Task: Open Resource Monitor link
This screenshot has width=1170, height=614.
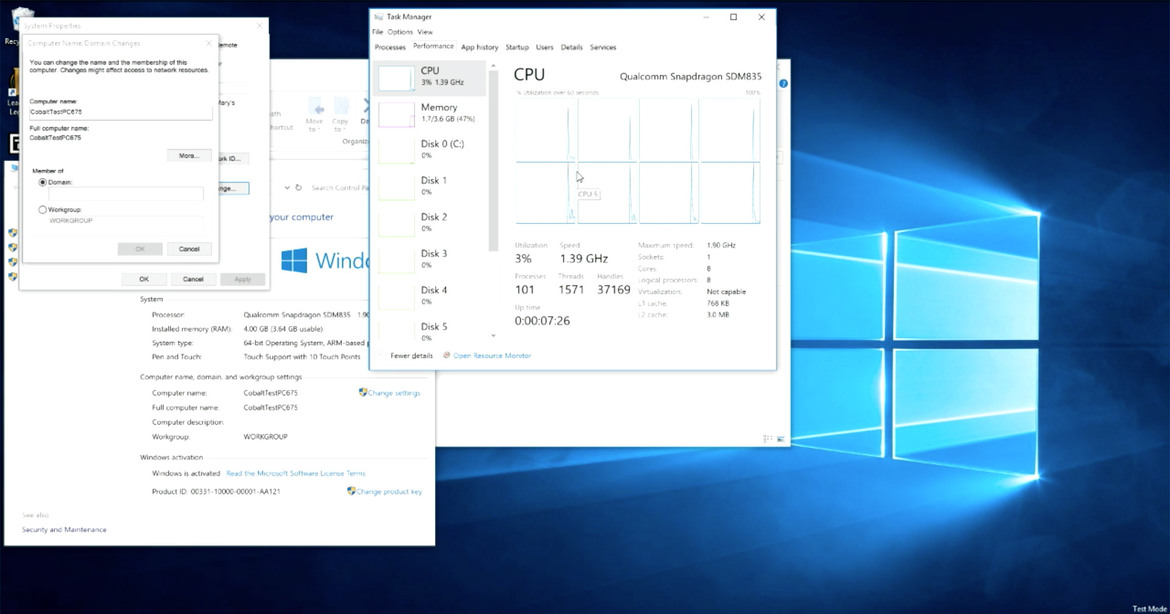Action: click(x=492, y=356)
